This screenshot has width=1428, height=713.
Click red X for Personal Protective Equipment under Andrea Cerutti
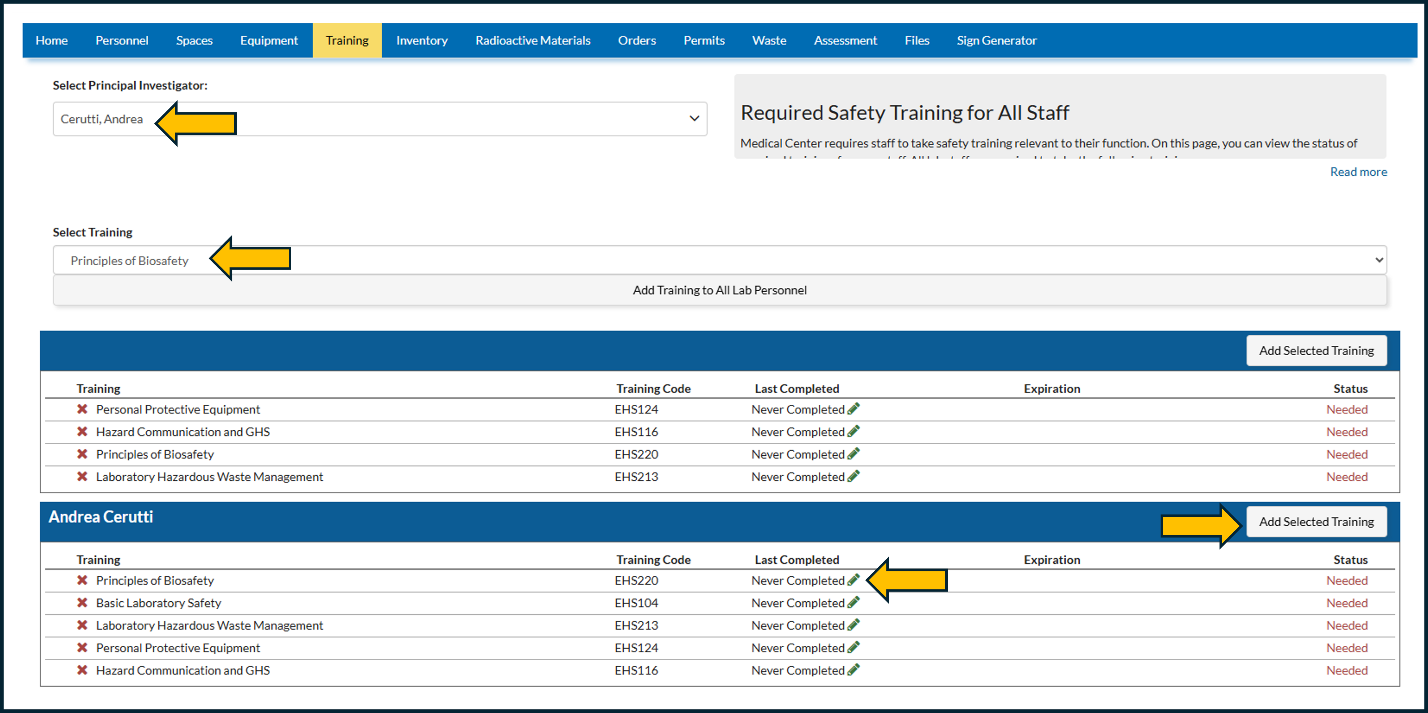pos(82,648)
